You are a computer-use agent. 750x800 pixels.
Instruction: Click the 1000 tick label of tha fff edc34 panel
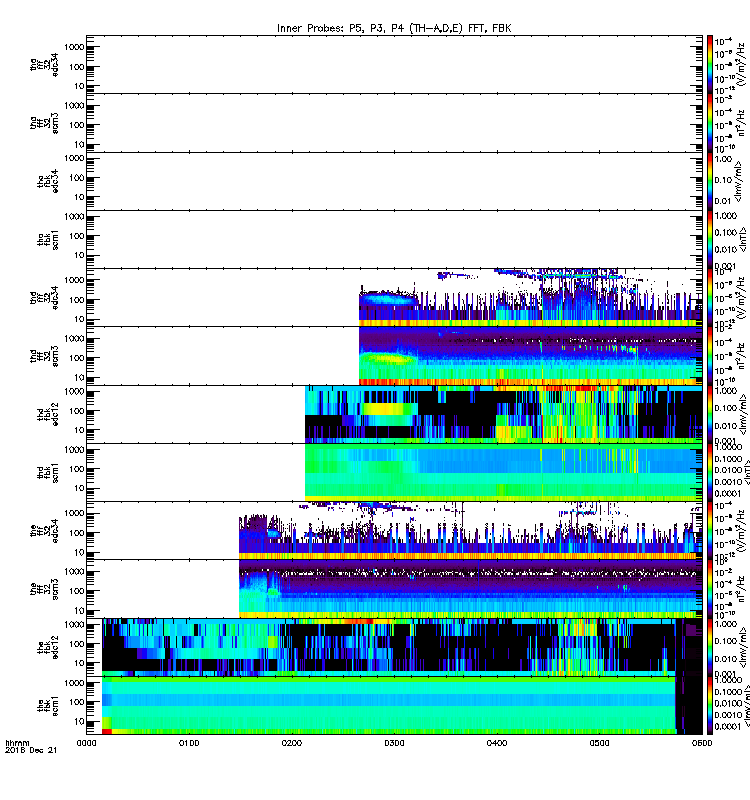tap(74, 47)
